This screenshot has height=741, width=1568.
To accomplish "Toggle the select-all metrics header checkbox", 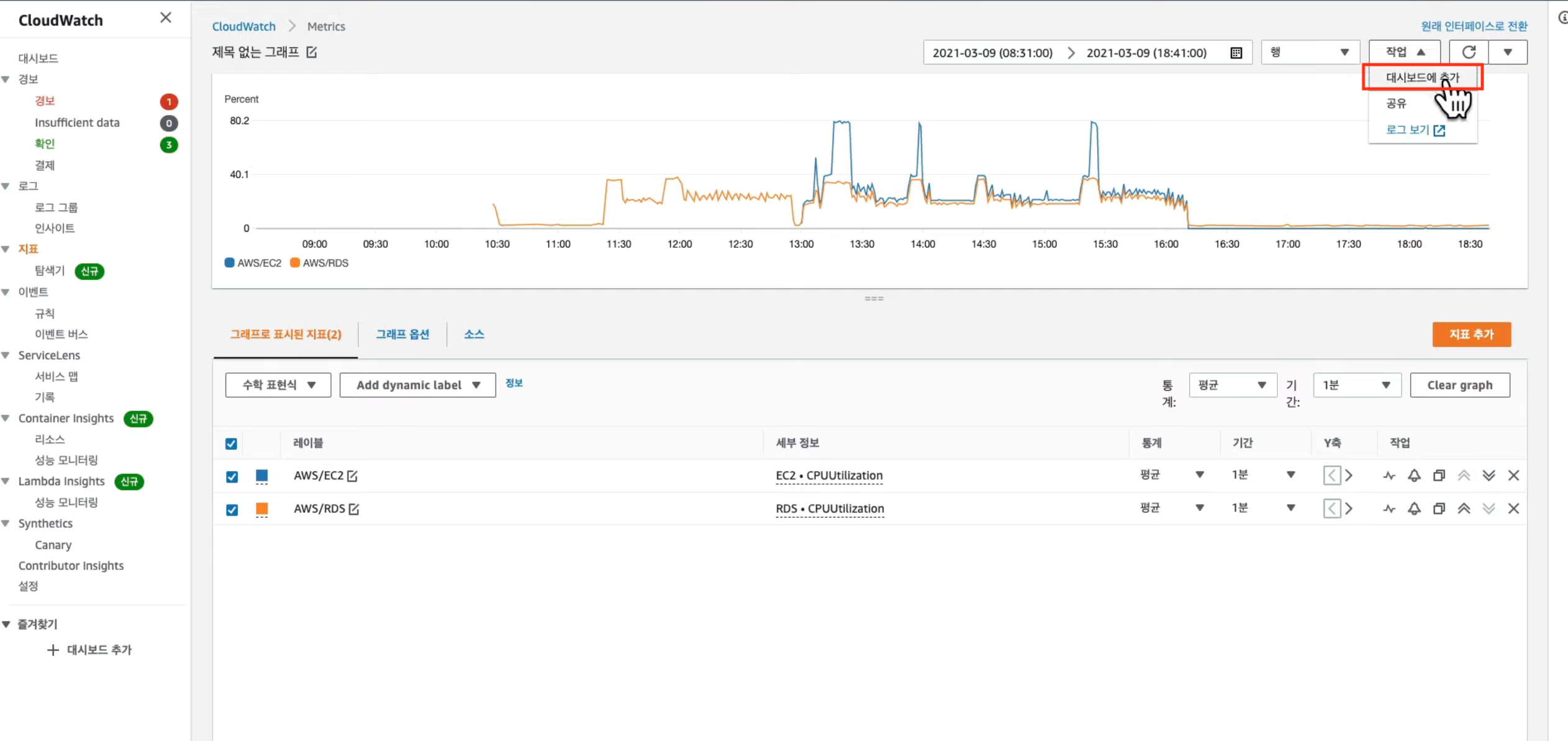I will [x=231, y=443].
